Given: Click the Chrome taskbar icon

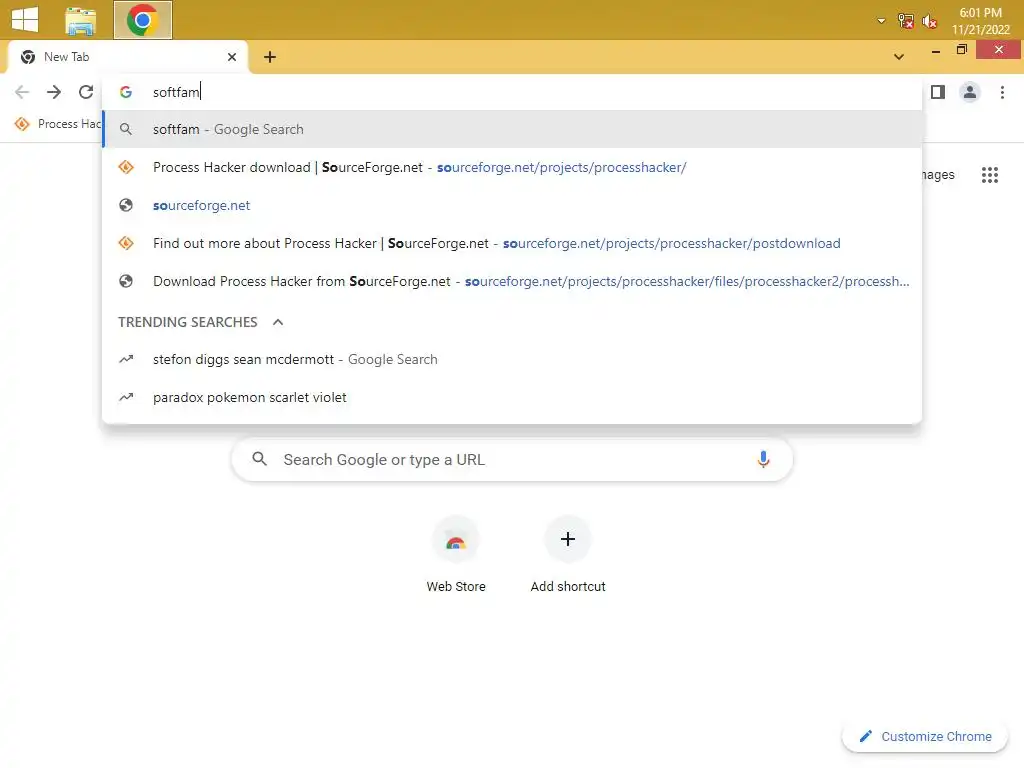Looking at the screenshot, I should (142, 20).
